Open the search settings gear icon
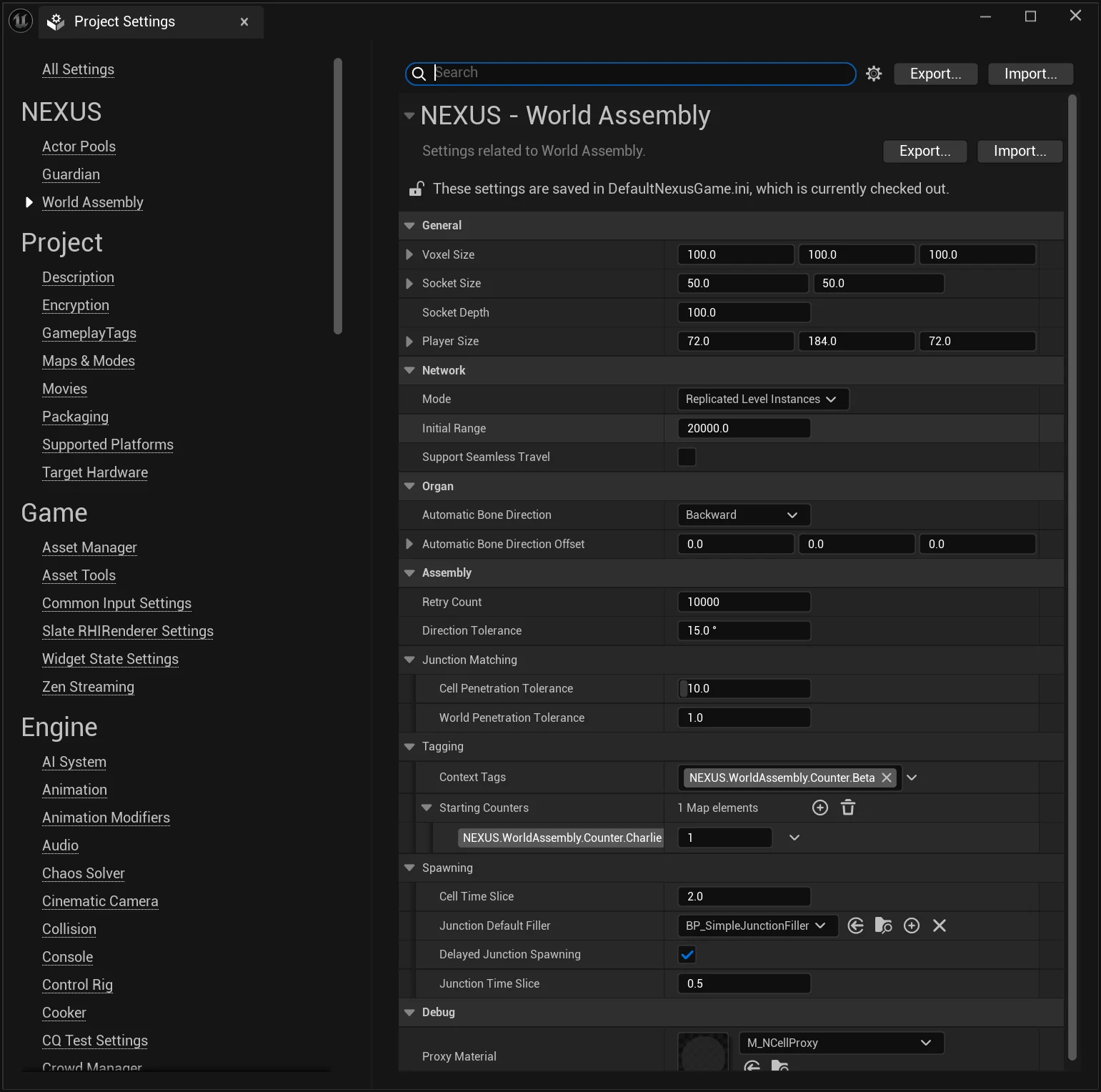 874,74
